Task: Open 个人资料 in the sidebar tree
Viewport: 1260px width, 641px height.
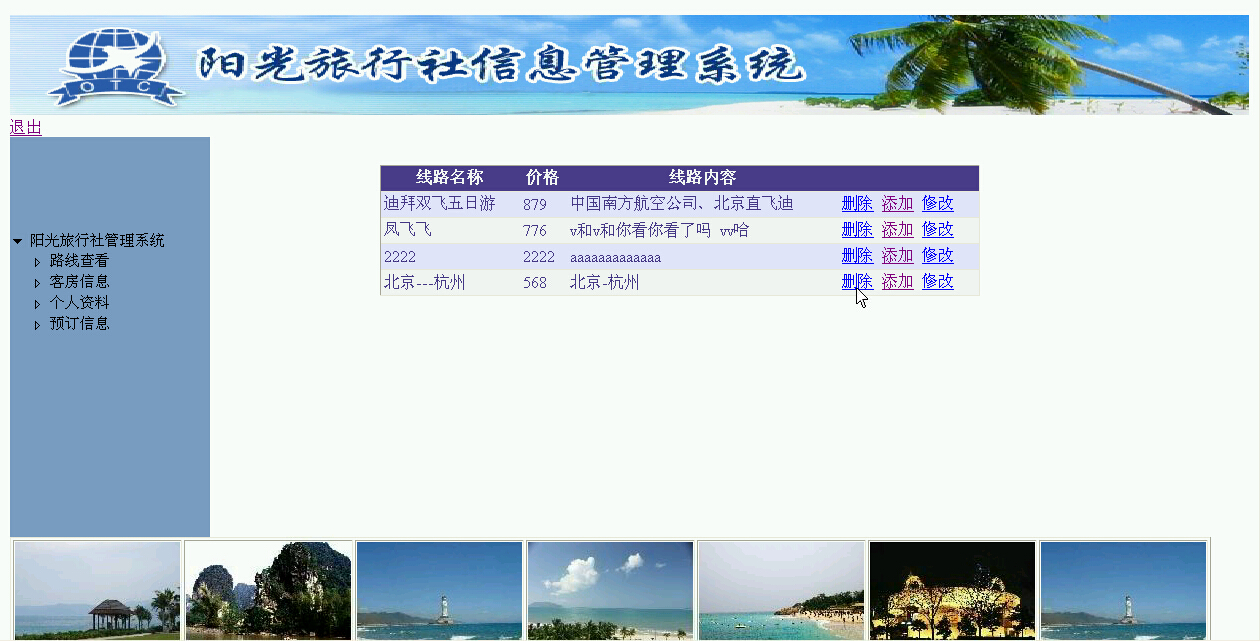Action: click(79, 303)
